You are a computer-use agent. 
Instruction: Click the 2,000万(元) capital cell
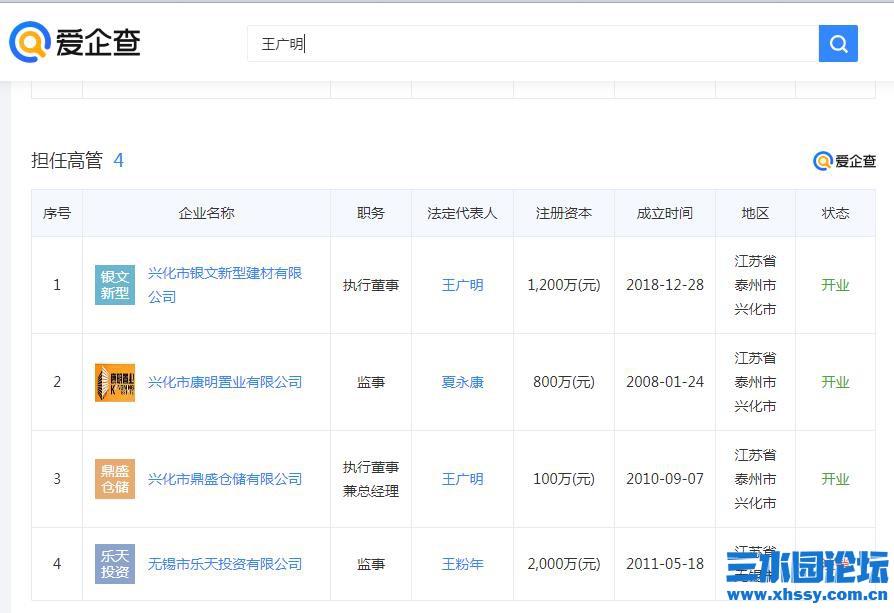(564, 564)
